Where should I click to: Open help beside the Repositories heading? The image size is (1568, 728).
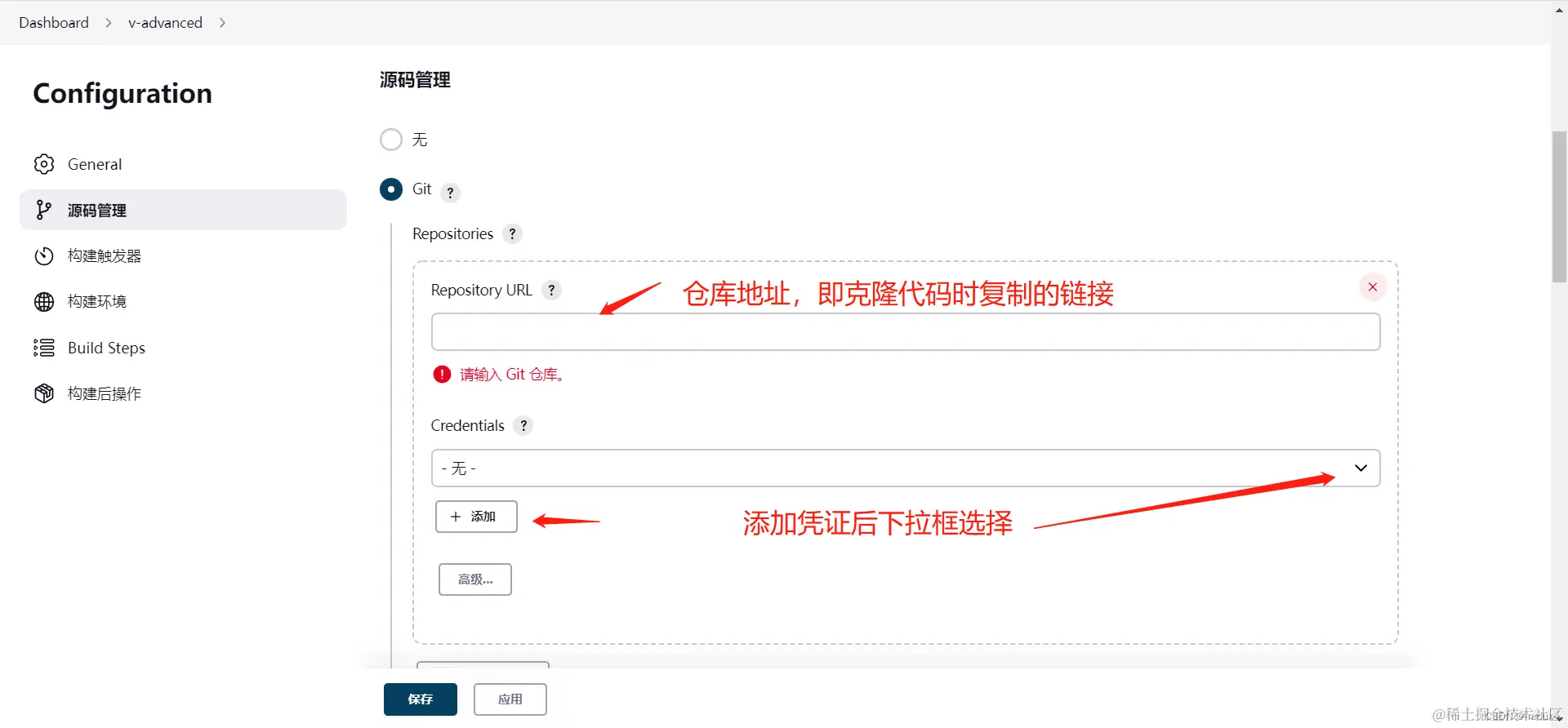click(512, 233)
